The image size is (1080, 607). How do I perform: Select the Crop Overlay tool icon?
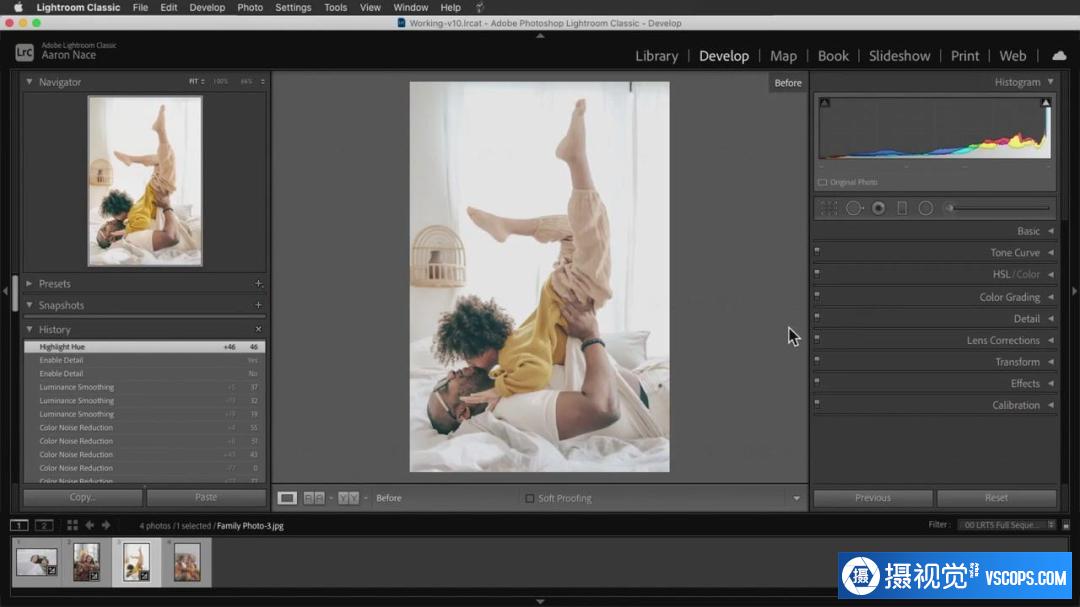click(829, 208)
